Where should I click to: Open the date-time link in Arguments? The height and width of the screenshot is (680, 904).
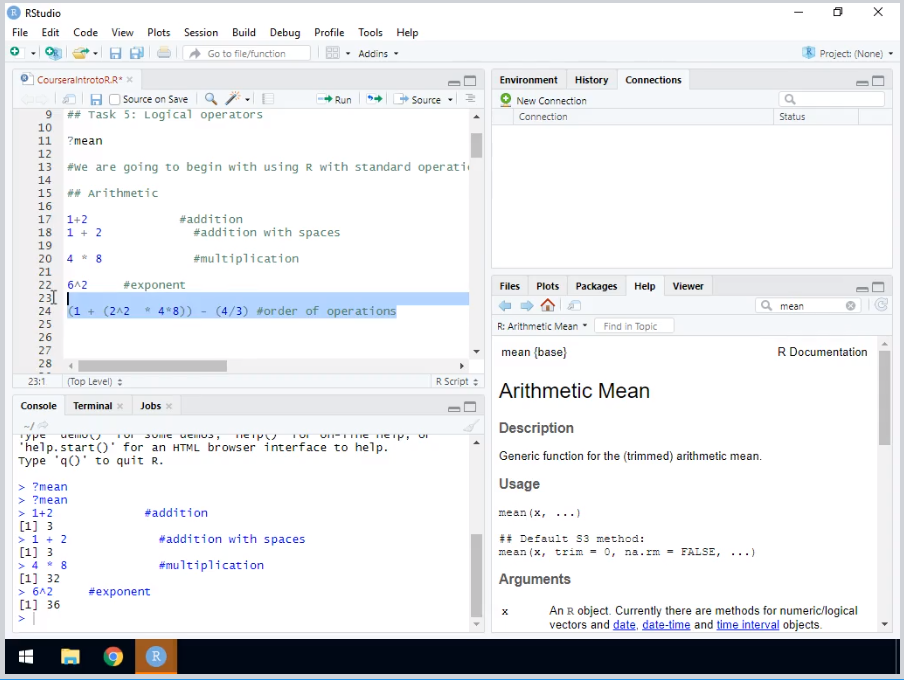665,625
